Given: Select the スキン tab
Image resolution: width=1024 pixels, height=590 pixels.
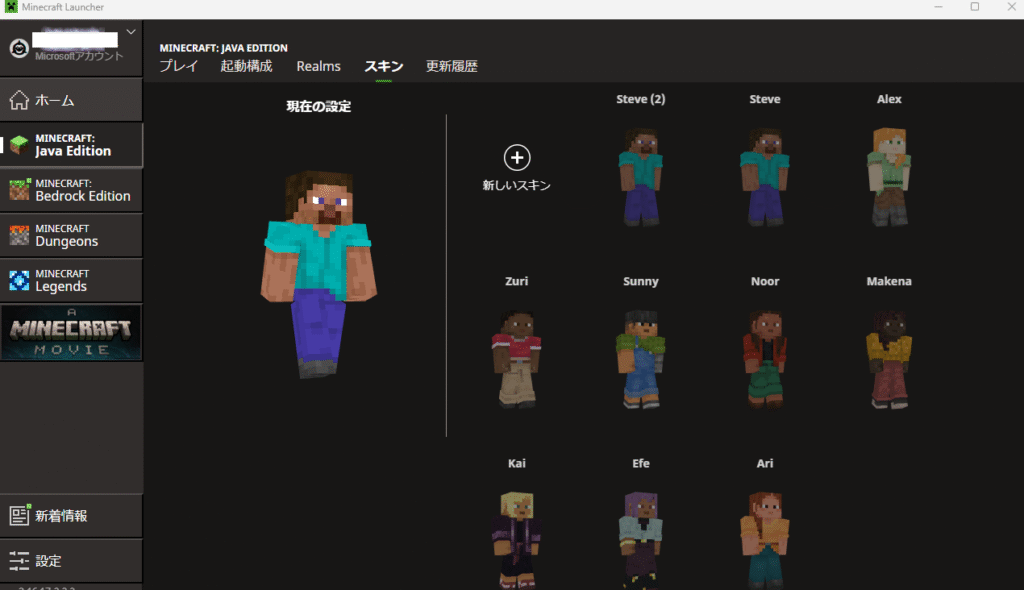Looking at the screenshot, I should [384, 66].
